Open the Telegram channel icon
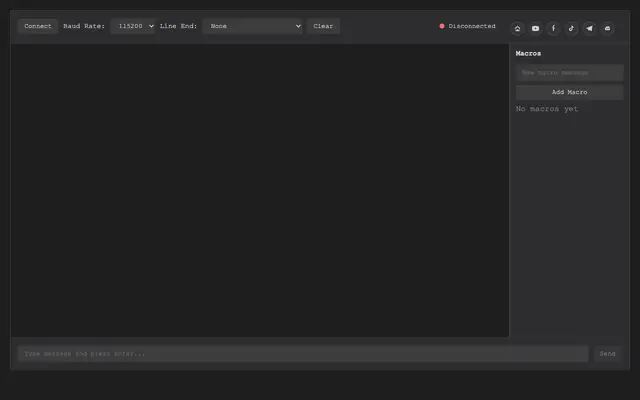640x400 pixels. 589,29
